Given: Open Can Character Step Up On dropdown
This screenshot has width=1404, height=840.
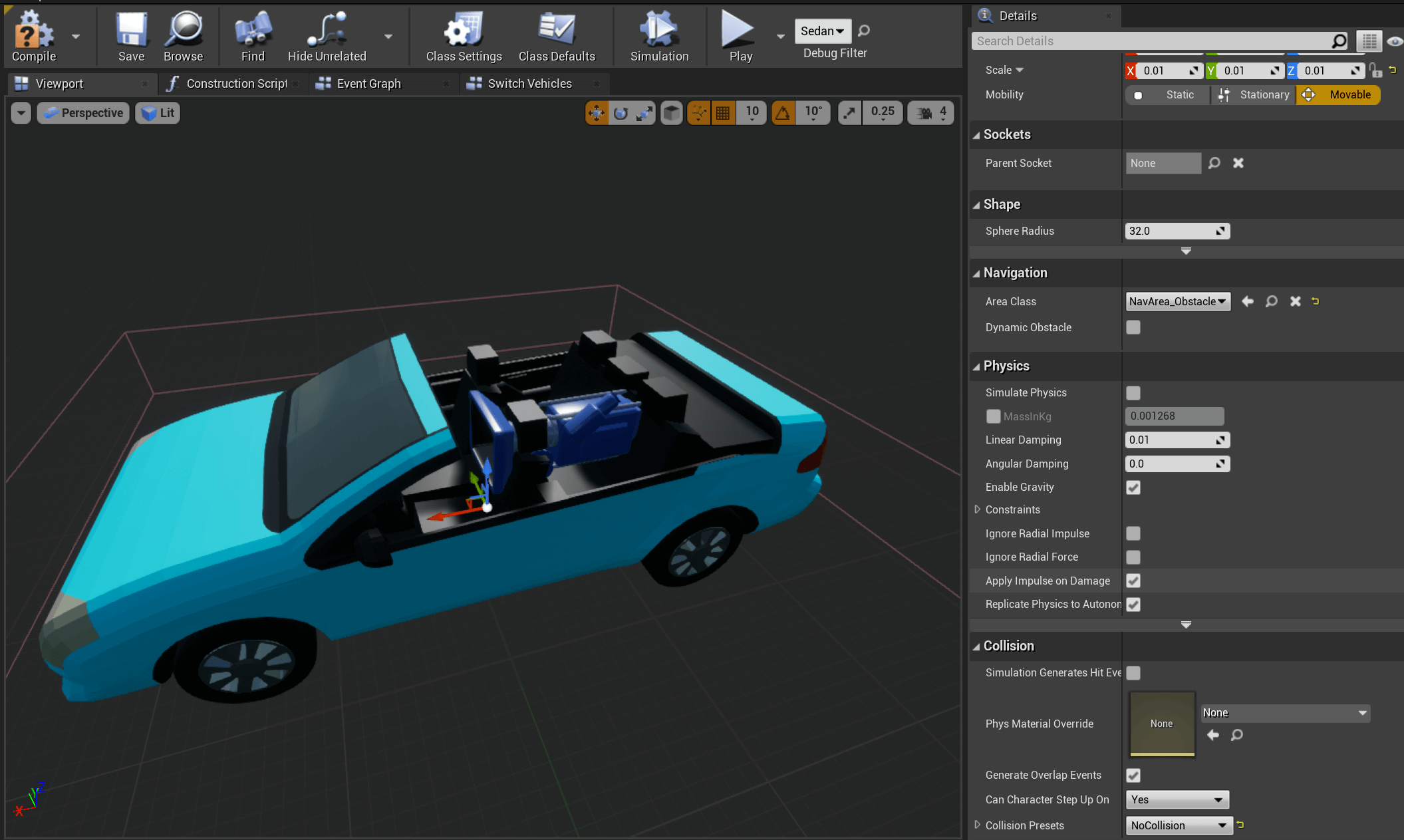Looking at the screenshot, I should [1177, 799].
